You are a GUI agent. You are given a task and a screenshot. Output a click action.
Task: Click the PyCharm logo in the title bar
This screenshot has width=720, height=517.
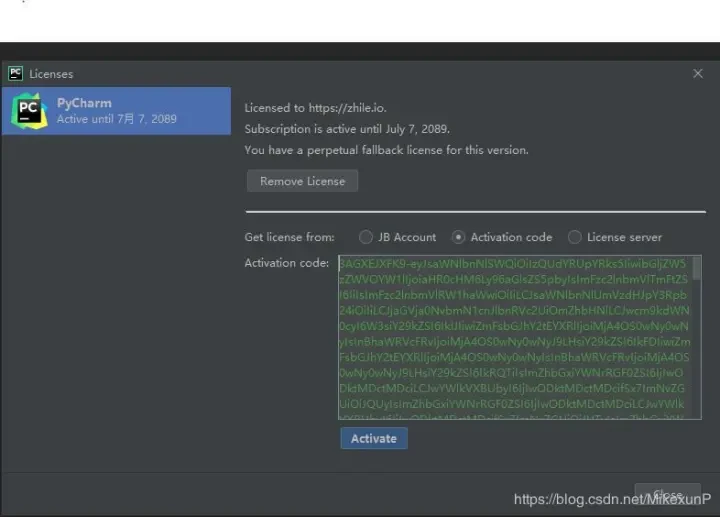15,73
